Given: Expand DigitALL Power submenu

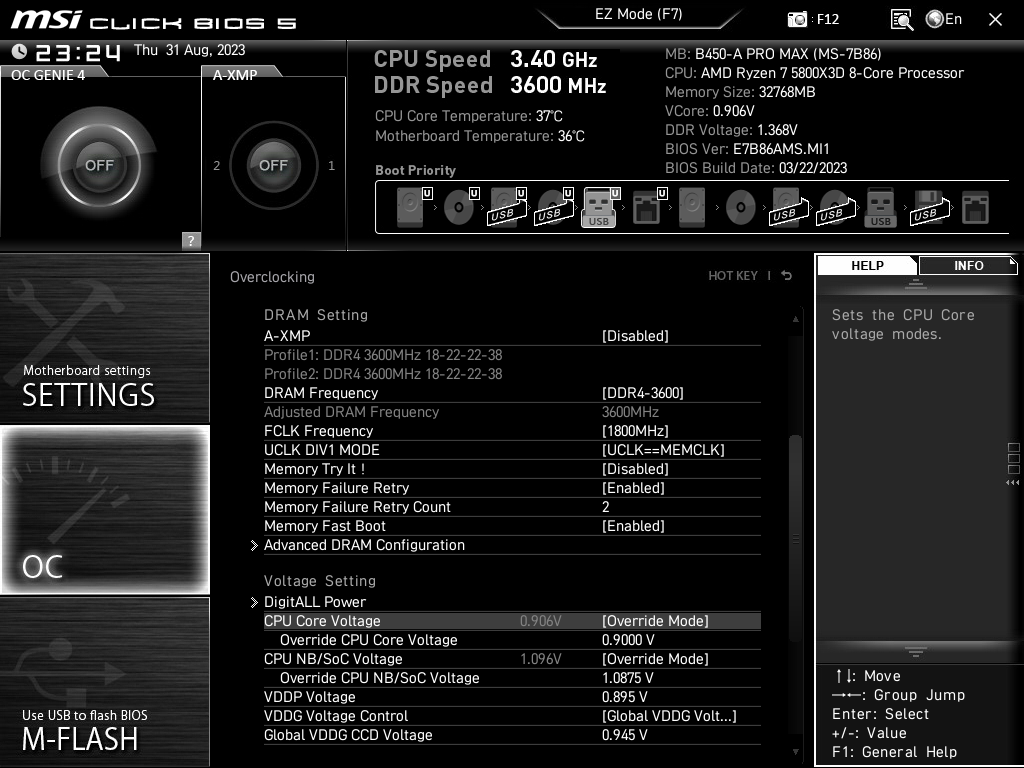Looking at the screenshot, I should [x=315, y=602].
